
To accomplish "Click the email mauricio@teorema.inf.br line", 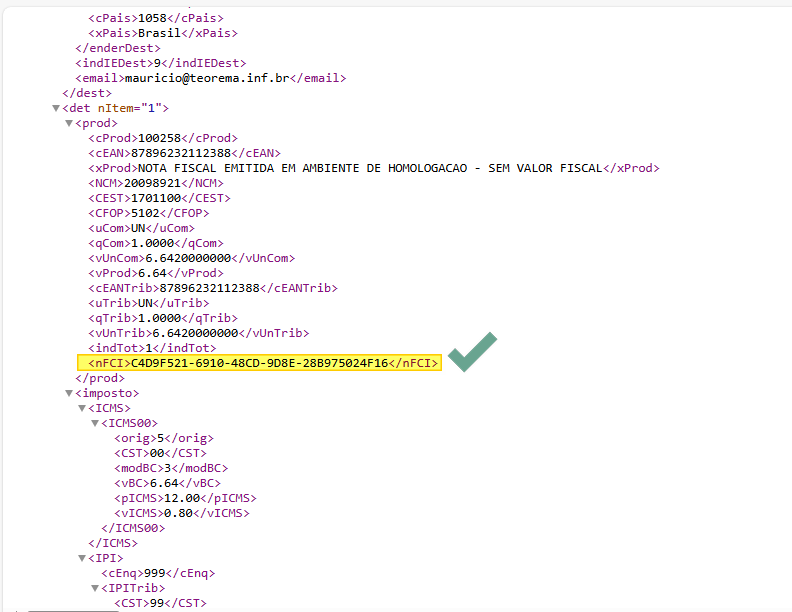I will 211,78.
